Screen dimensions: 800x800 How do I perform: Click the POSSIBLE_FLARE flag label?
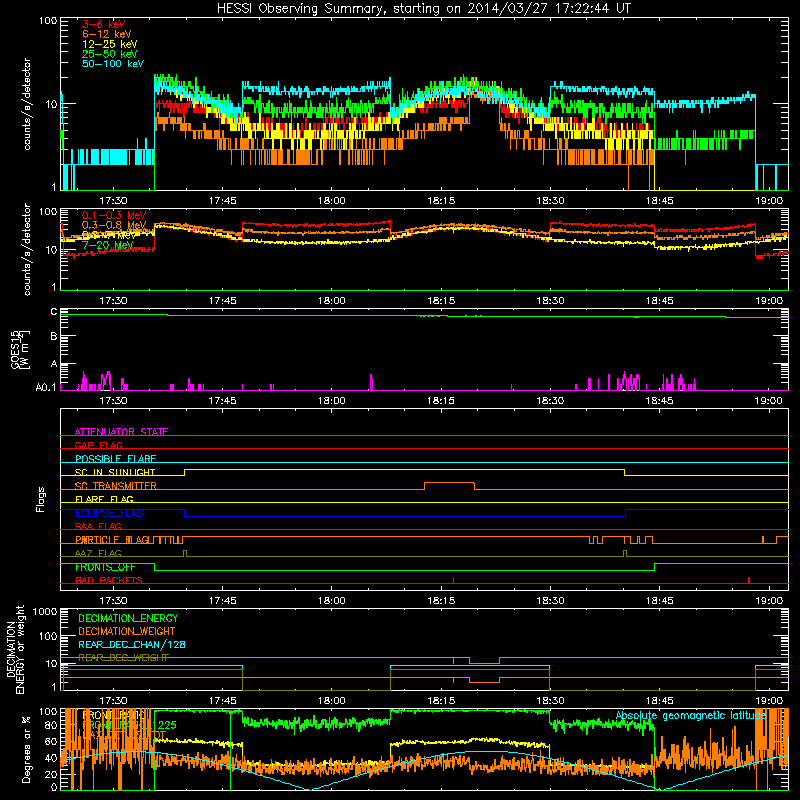click(x=115, y=458)
